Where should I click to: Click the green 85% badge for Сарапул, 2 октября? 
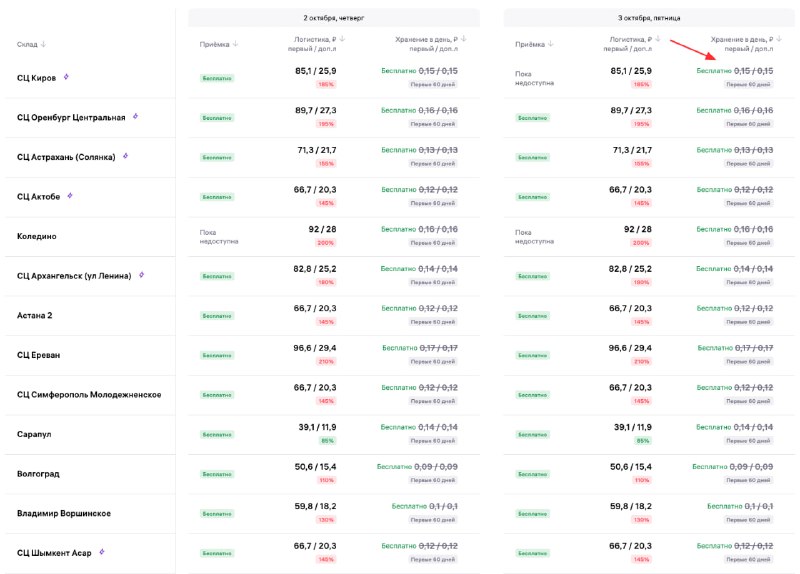point(327,441)
